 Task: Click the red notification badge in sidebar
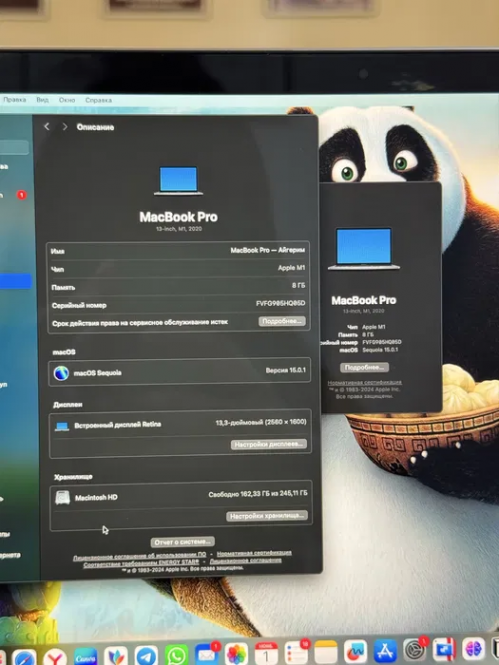[x=21, y=195]
